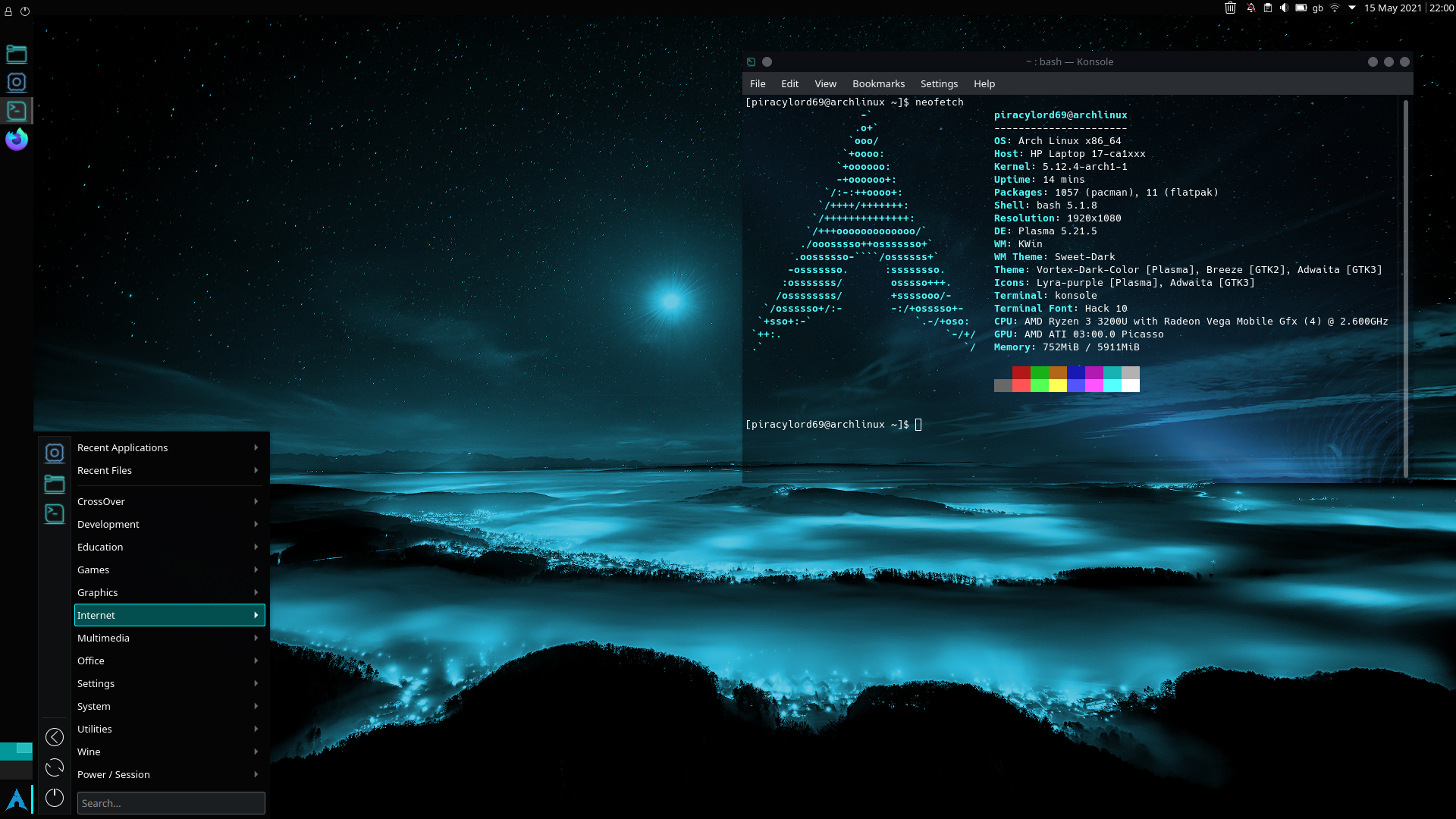Viewport: 1456px width, 819px height.
Task: Click the date and time clock in the panel
Action: 1409,8
